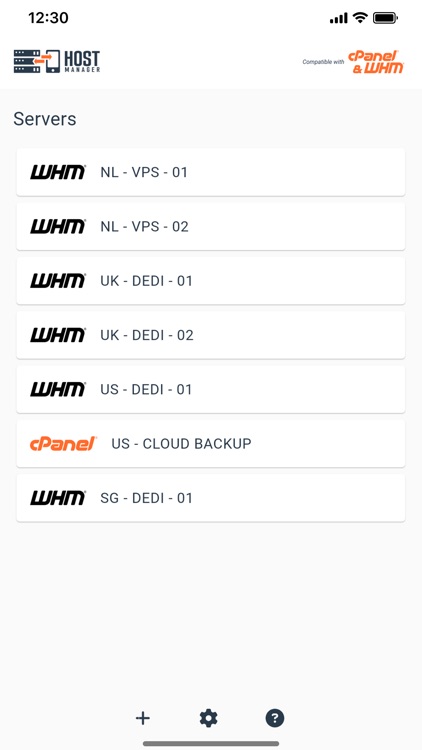The image size is (422, 750).
Task: Open the NL - VPS - 01 server
Action: click(211, 172)
